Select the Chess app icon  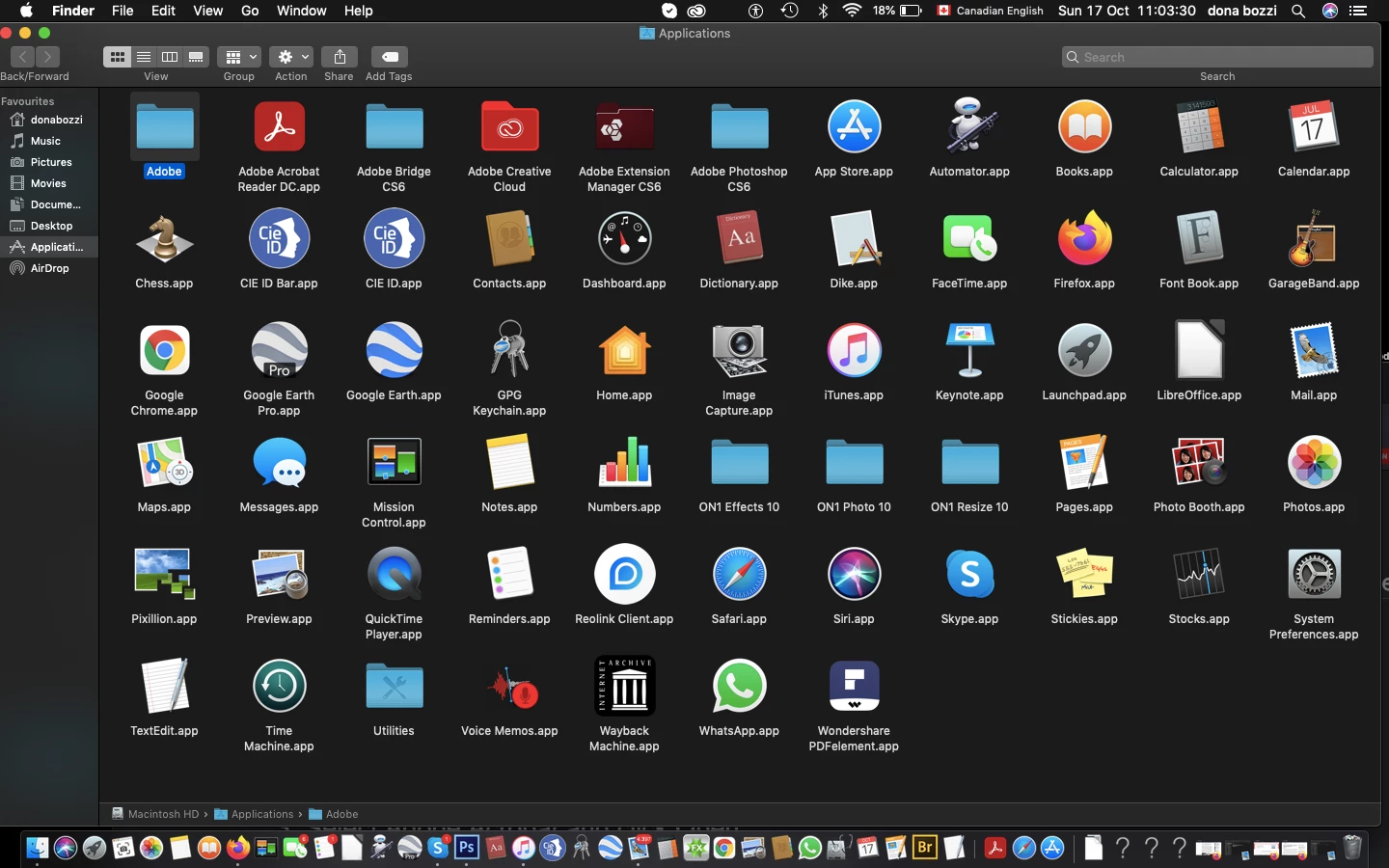click(x=164, y=238)
